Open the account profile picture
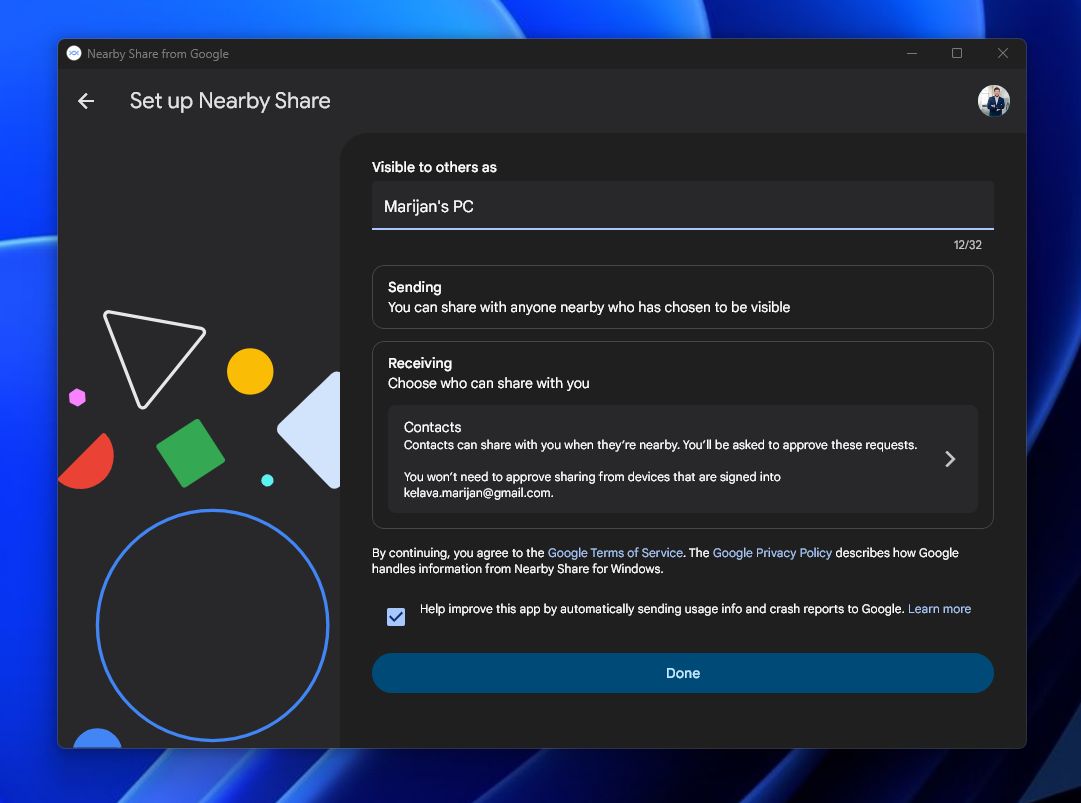The height and width of the screenshot is (803, 1081). [993, 101]
